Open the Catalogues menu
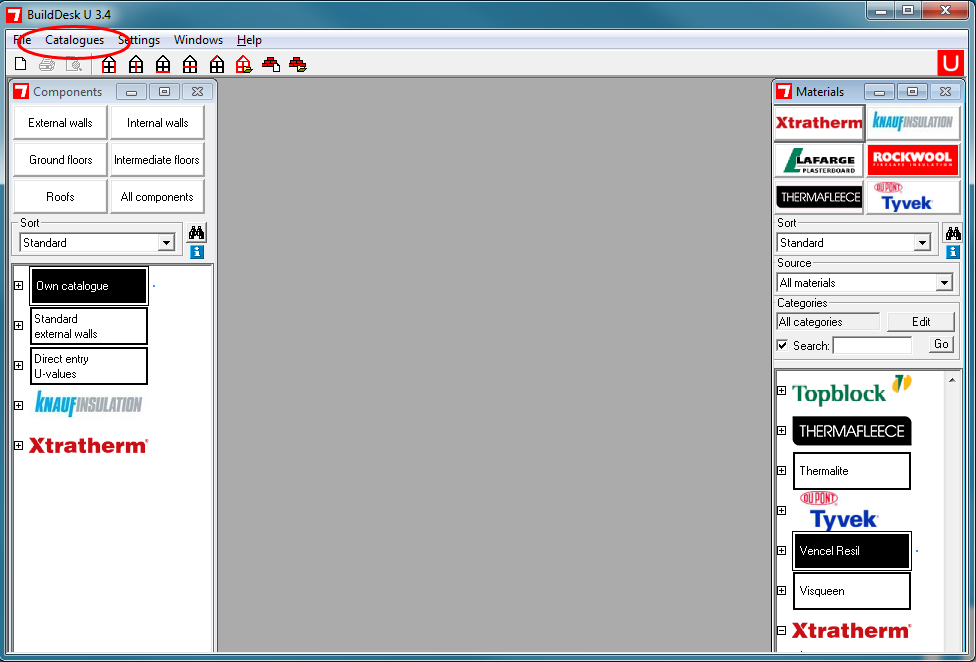This screenshot has height=662, width=976. 75,40
